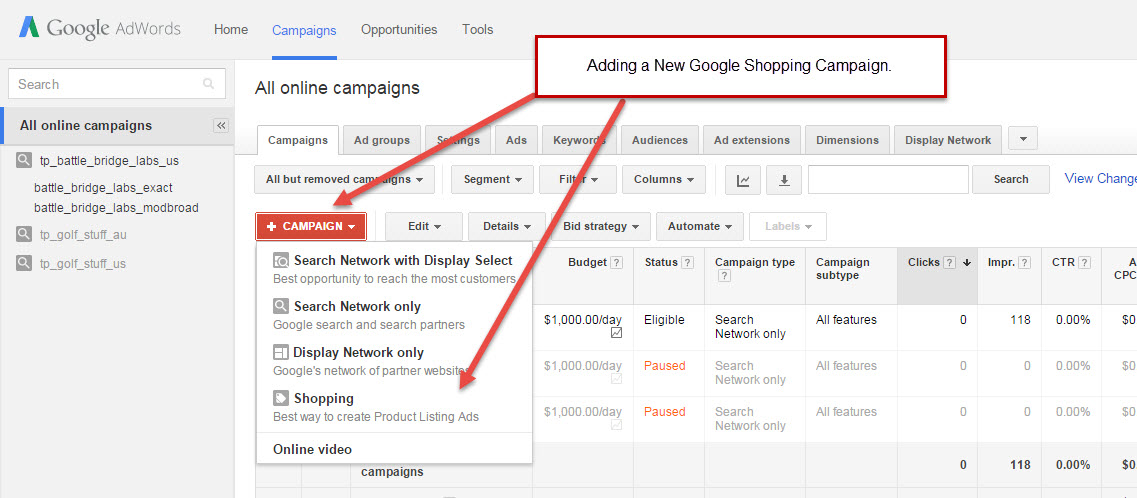This screenshot has width=1137, height=498.
Task: Open the All but removed campaigns dropdown
Action: click(x=344, y=179)
